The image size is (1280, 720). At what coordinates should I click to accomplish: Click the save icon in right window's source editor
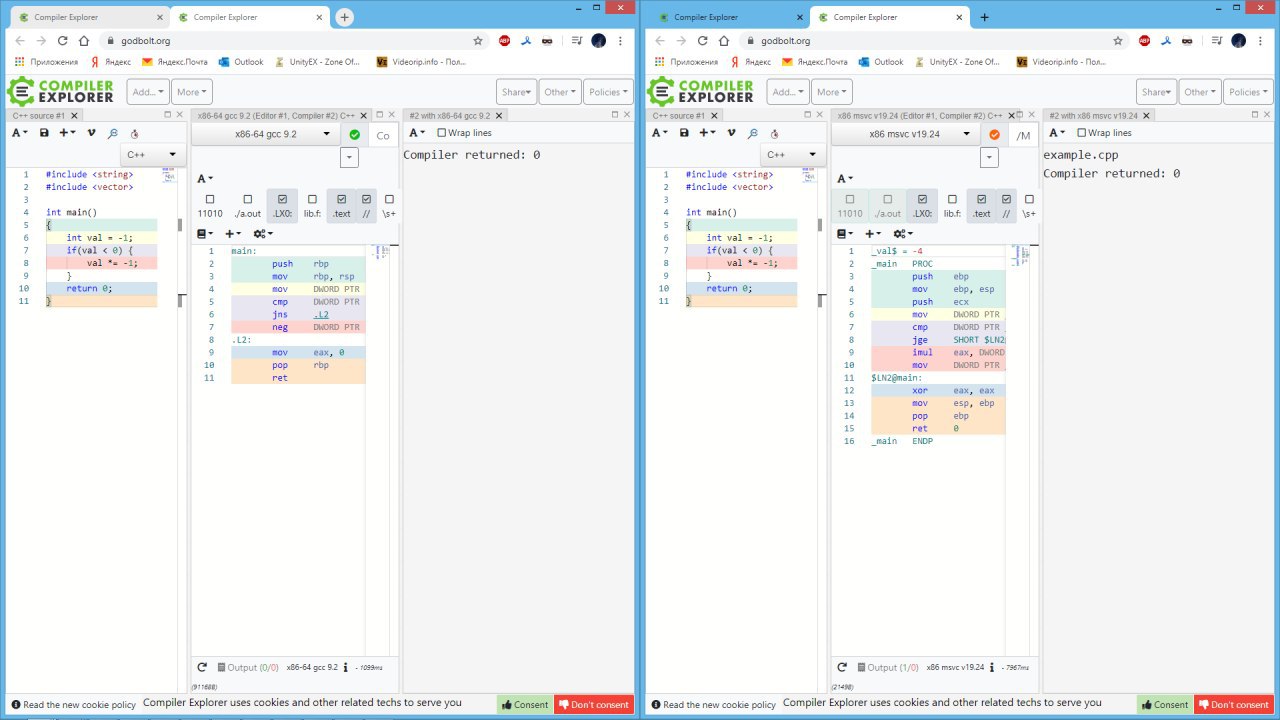click(684, 133)
